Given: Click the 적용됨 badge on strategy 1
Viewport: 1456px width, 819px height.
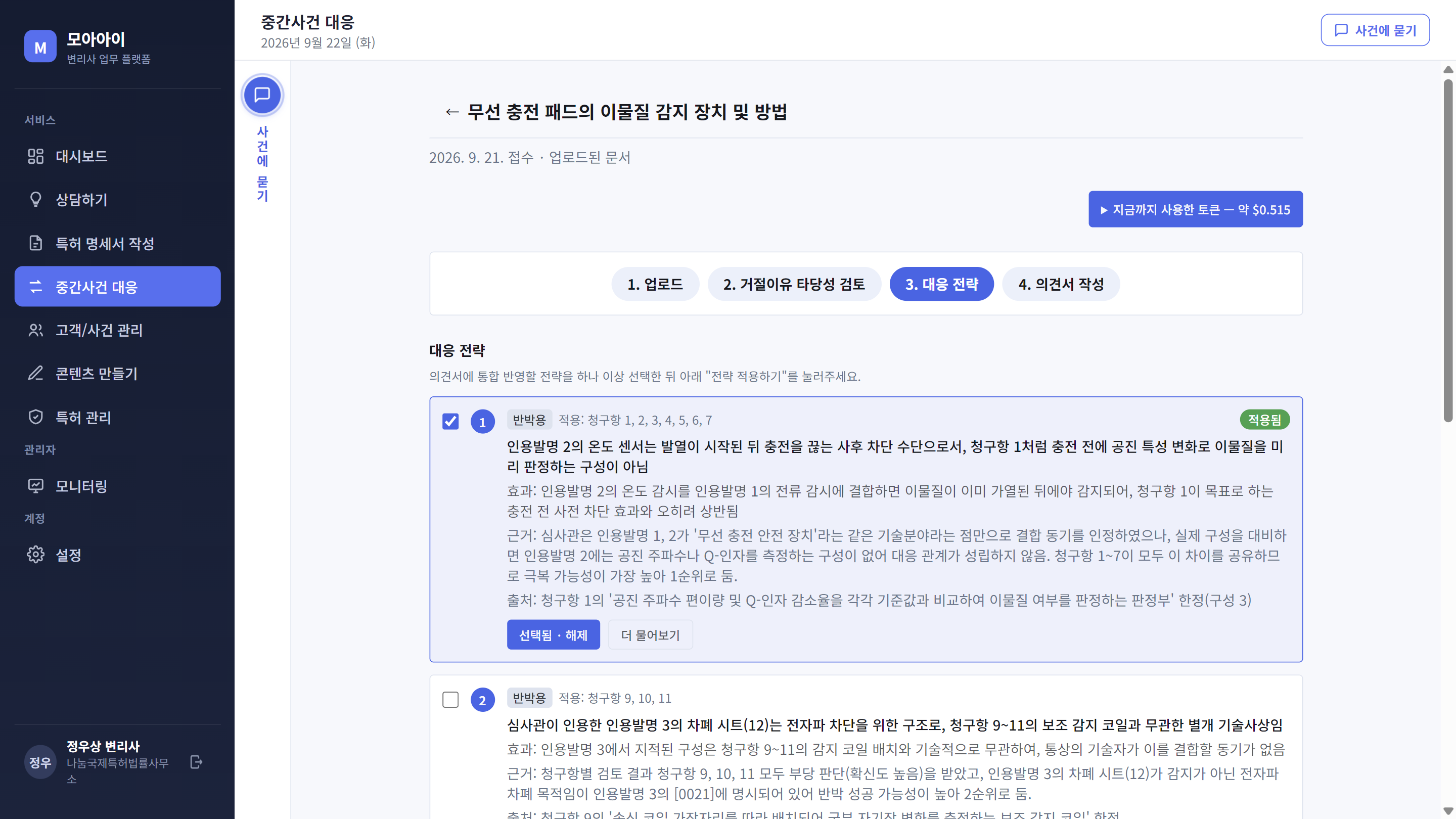Looking at the screenshot, I should [x=1264, y=420].
